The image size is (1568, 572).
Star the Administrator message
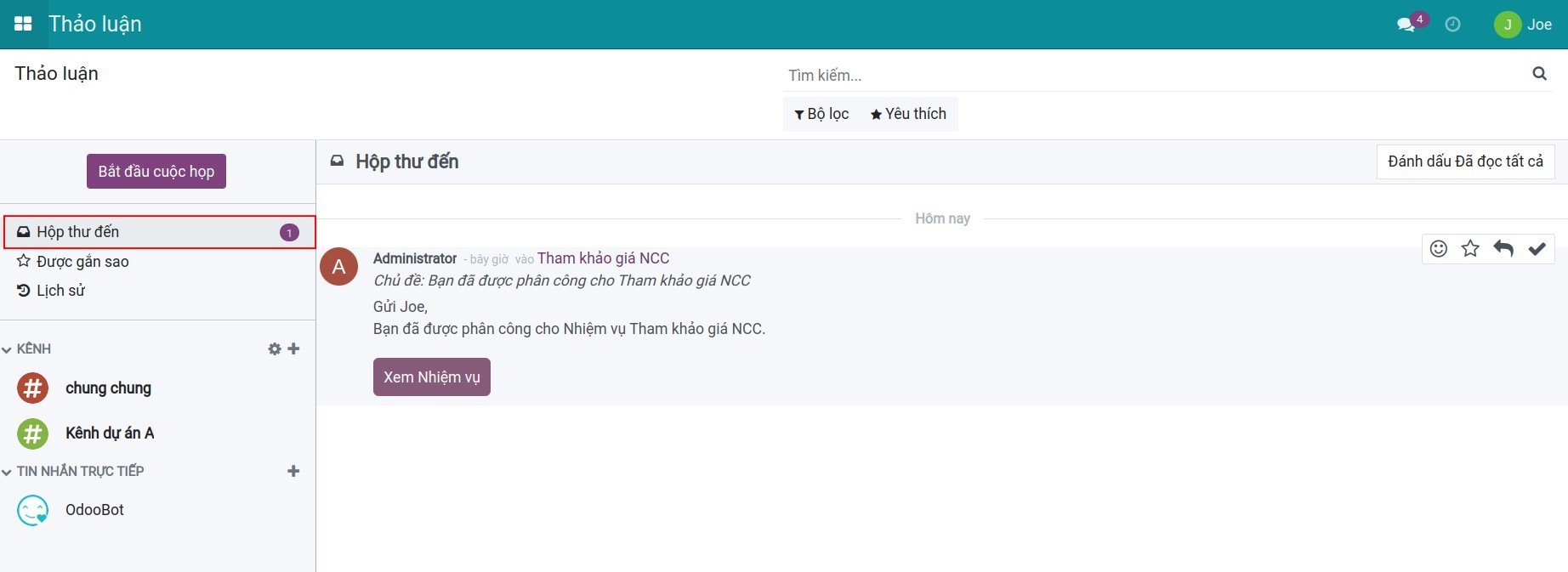pos(1470,248)
